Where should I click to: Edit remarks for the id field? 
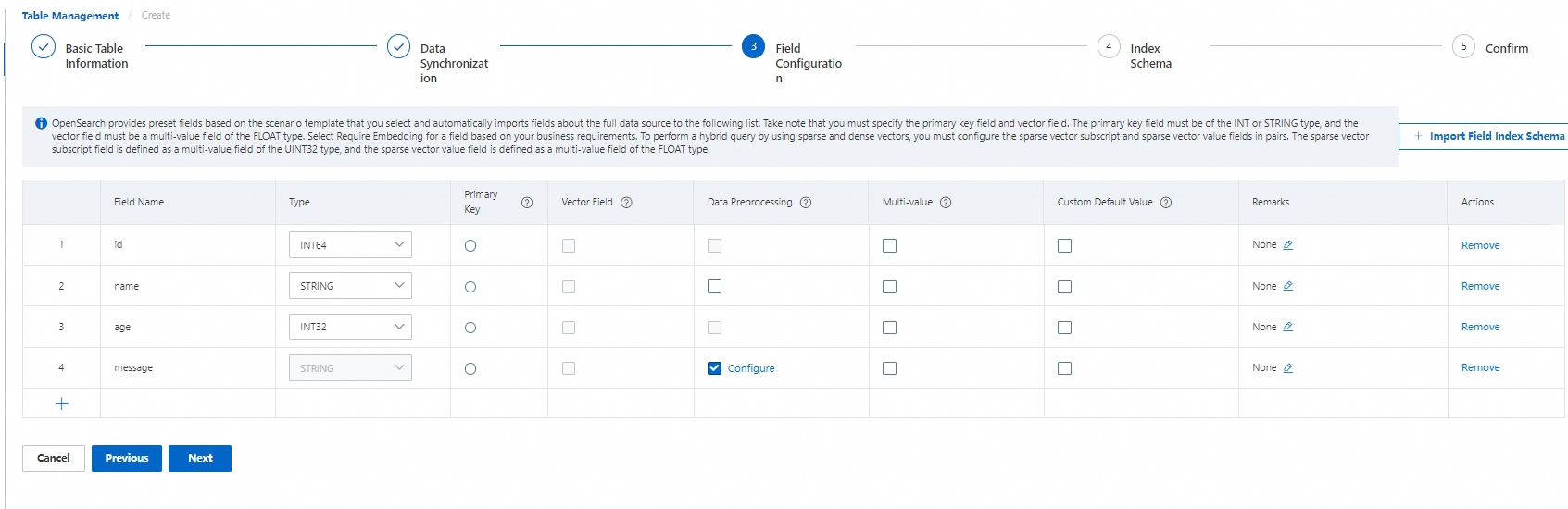click(1288, 245)
